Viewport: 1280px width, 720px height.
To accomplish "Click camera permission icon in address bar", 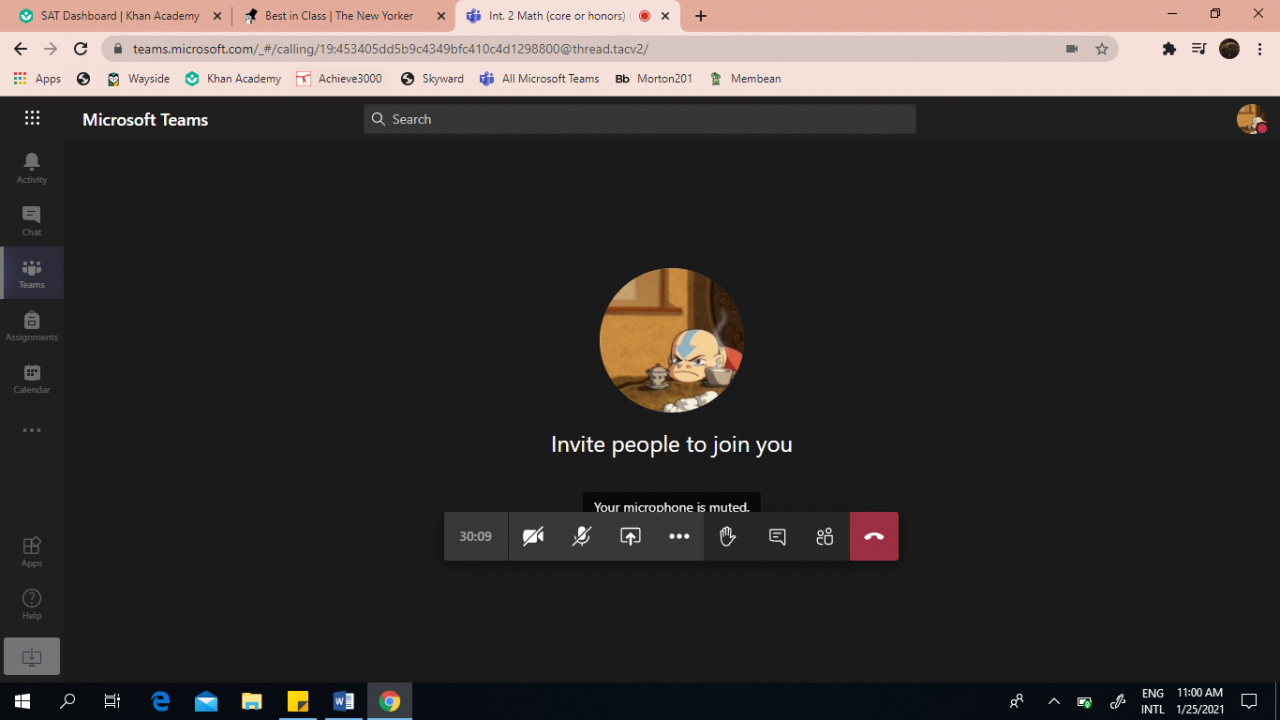I will tap(1072, 49).
